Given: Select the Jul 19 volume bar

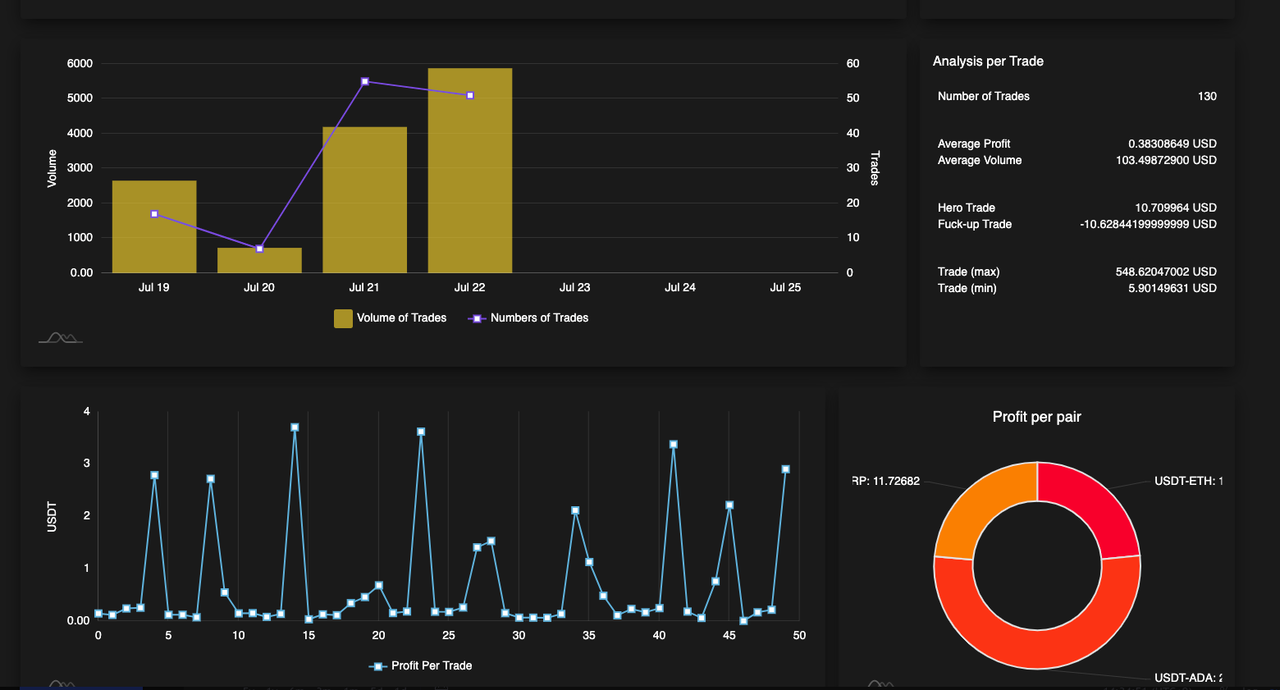Looking at the screenshot, I should (154, 227).
